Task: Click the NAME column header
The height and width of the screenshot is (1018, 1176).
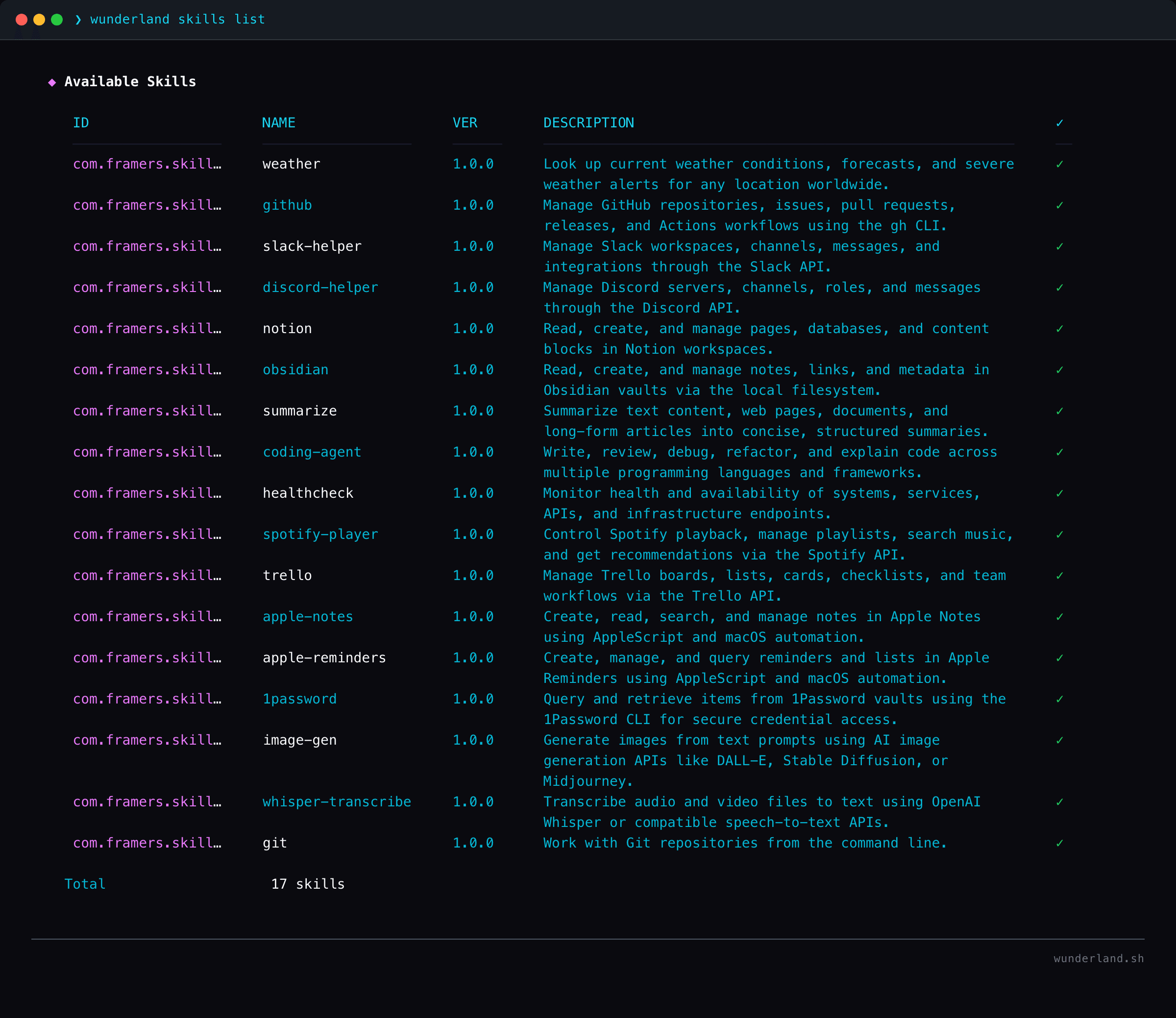Action: tap(278, 122)
